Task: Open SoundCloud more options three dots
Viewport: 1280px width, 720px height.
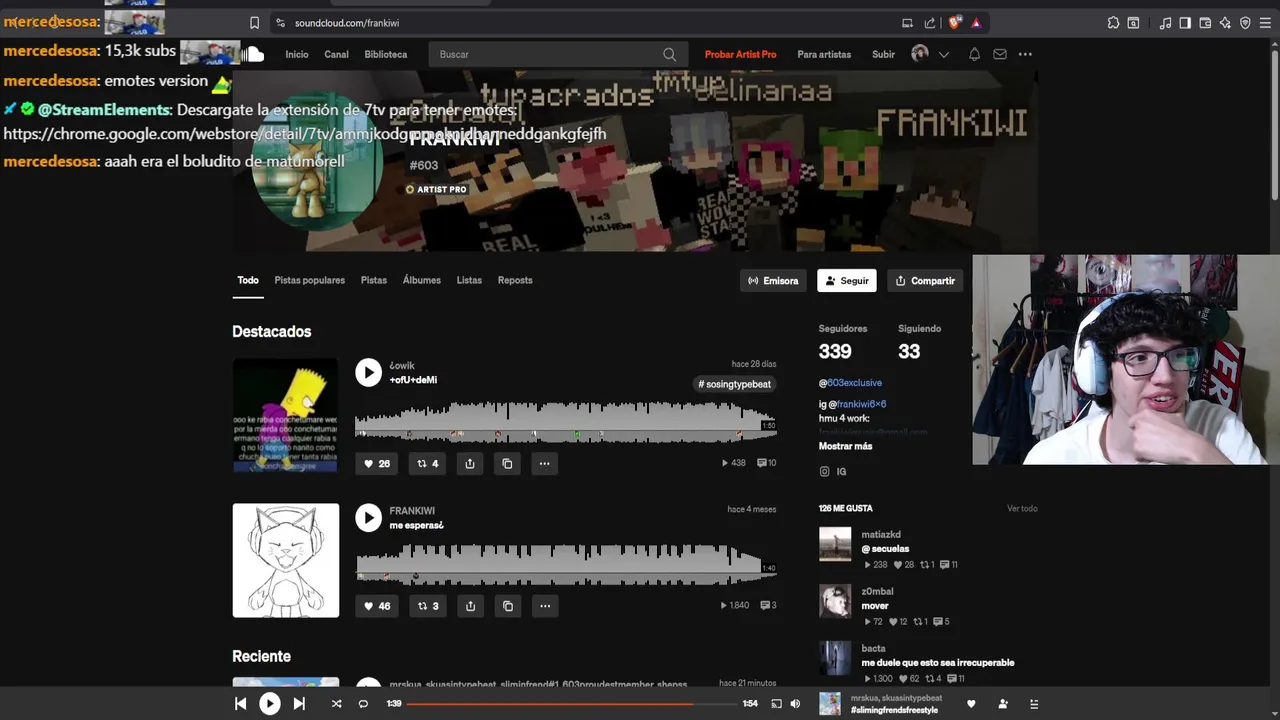Action: pos(1025,54)
